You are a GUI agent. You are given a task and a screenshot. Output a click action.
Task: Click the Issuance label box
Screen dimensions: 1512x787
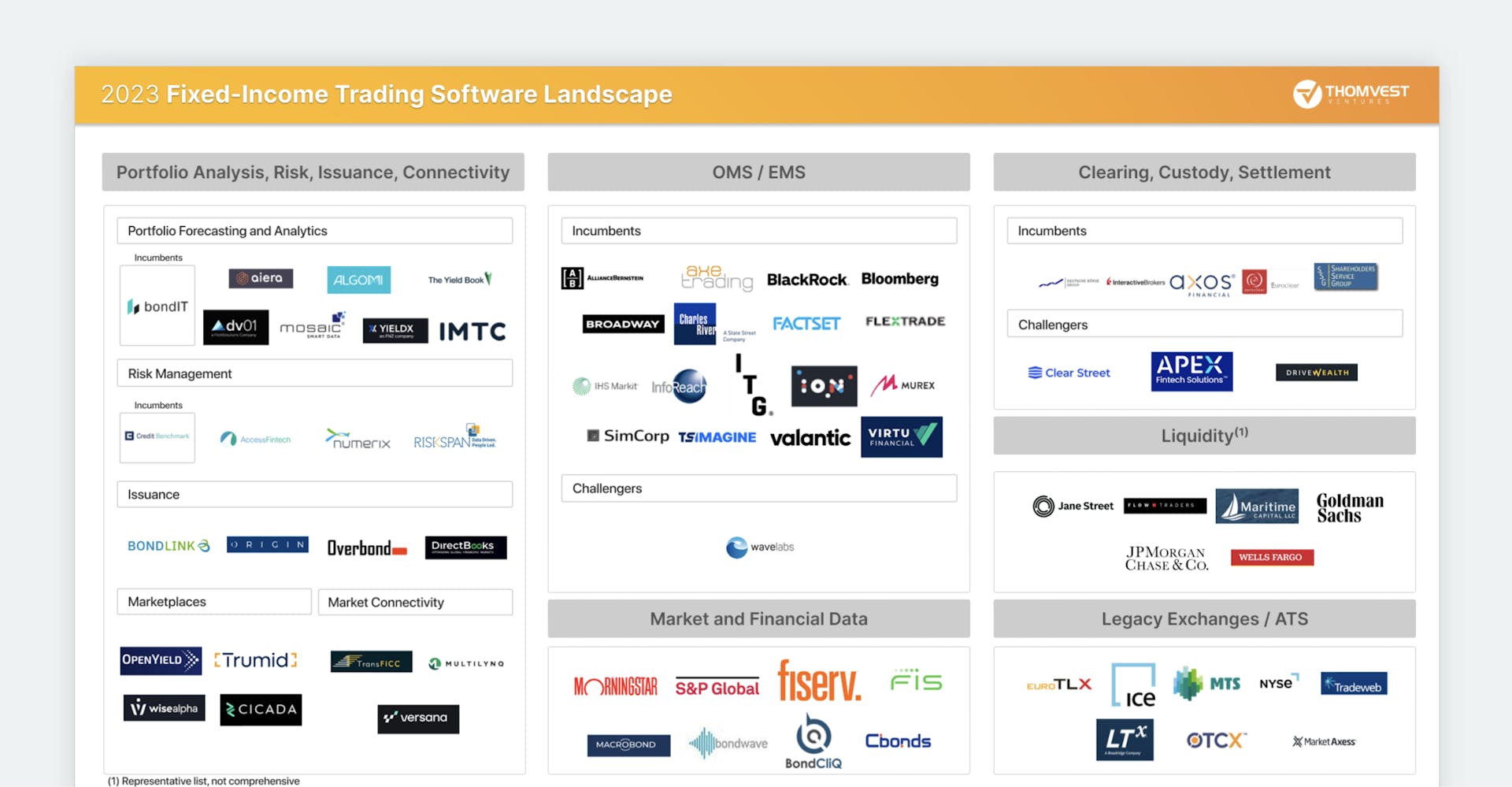[x=315, y=495]
